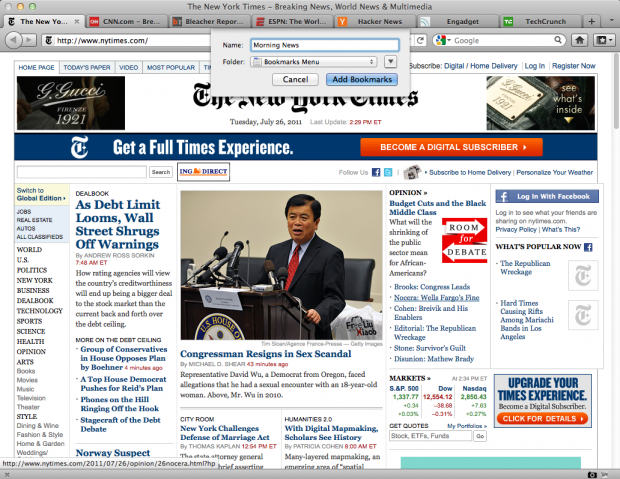Image resolution: width=620 pixels, height=479 pixels.
Task: Click the bookmarks toolbar button at far right
Action: (x=605, y=40)
